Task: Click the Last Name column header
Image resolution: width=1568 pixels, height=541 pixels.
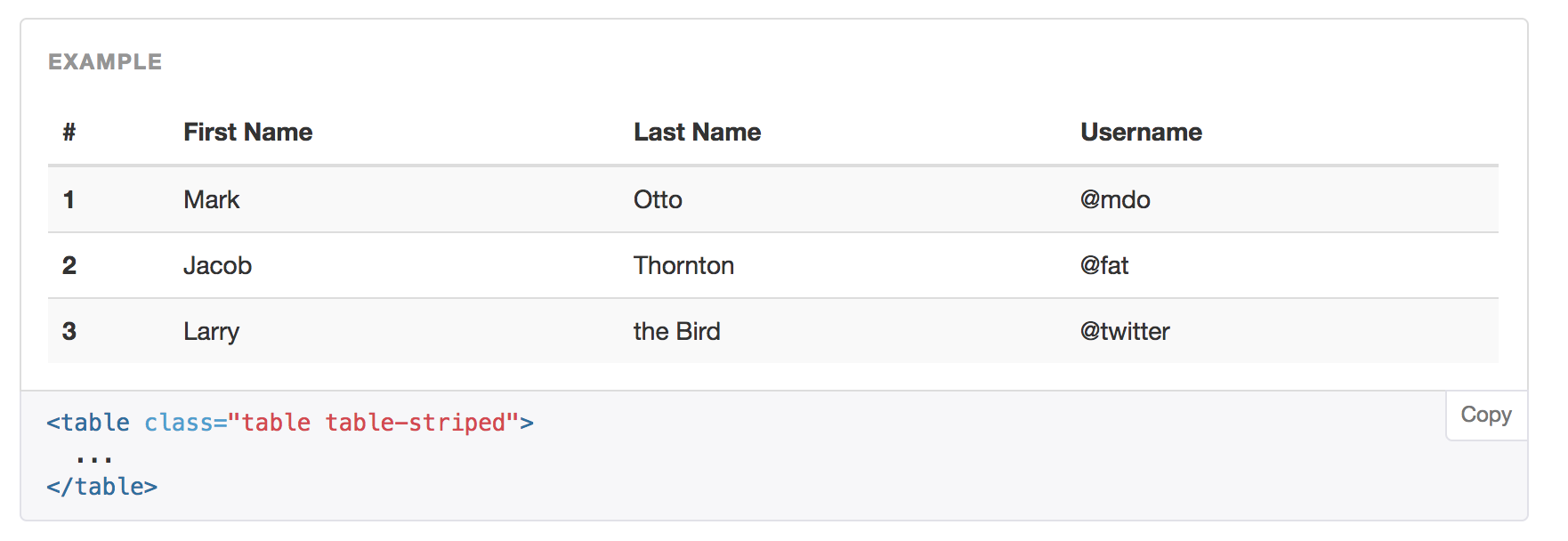Action: pyautogui.click(x=697, y=133)
